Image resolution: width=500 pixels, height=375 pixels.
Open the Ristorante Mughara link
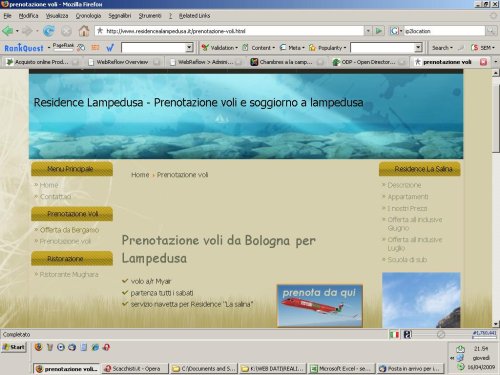pos(69,274)
